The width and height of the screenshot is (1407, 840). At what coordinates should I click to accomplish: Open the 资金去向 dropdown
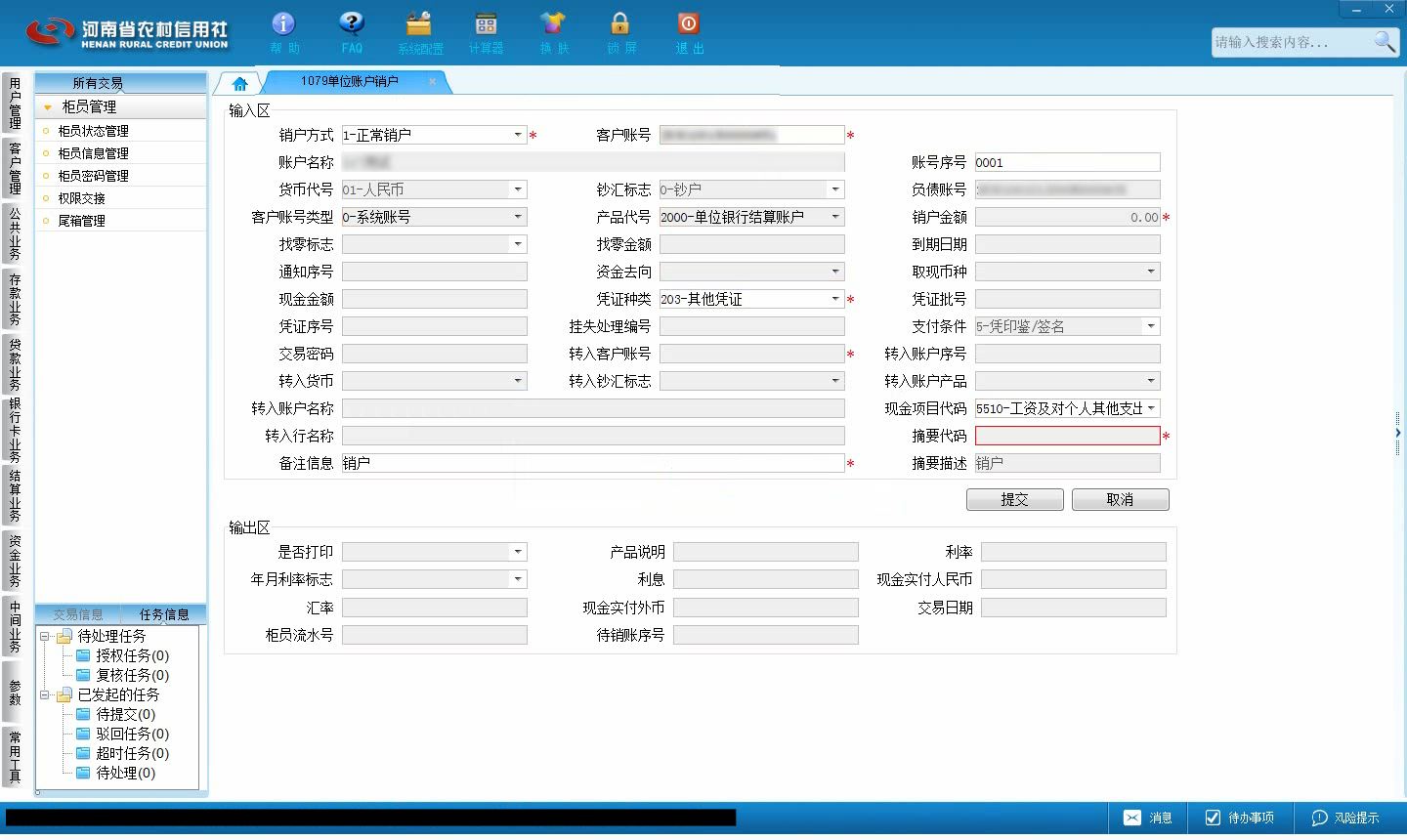point(835,272)
